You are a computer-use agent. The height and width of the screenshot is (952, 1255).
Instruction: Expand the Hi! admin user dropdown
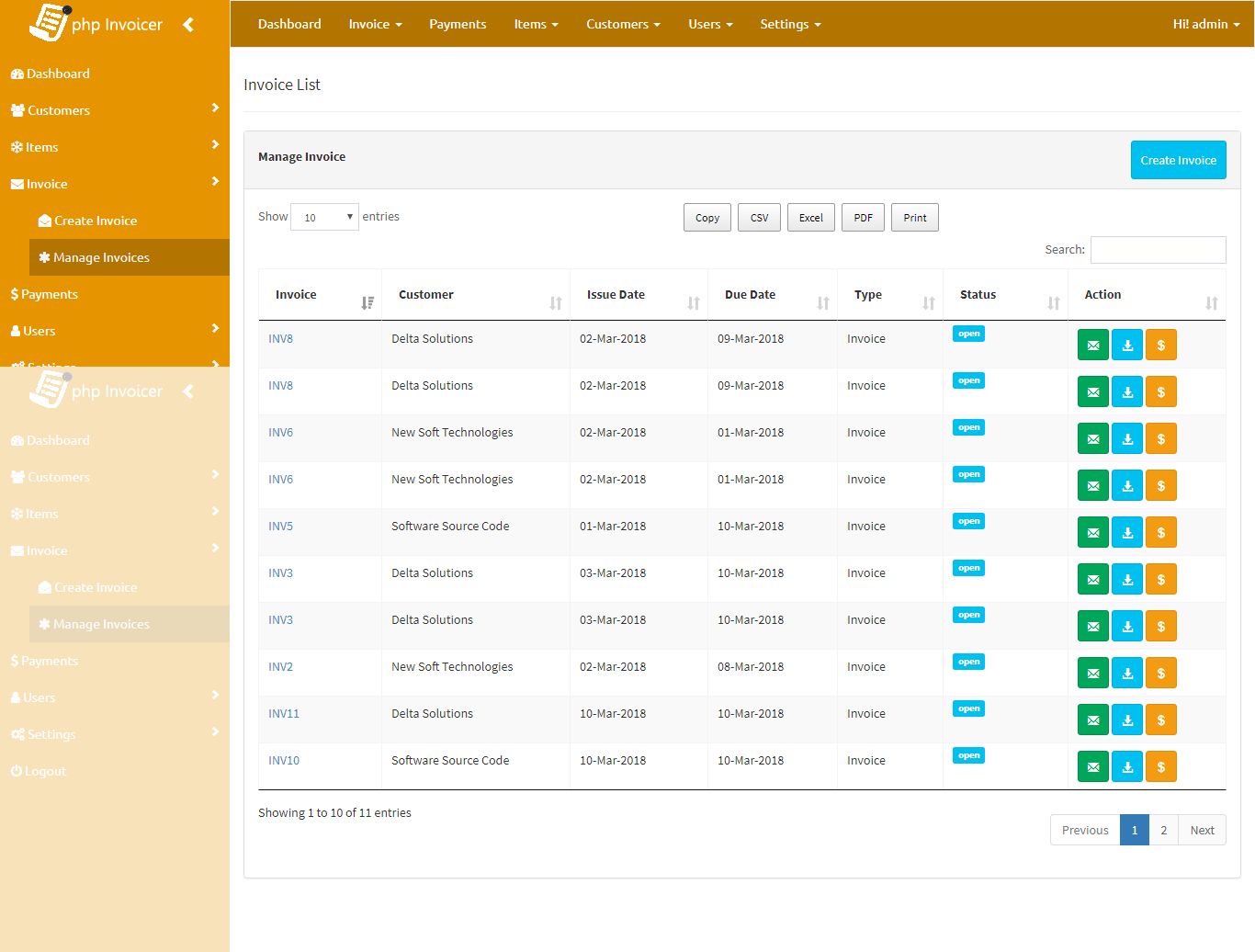click(x=1205, y=24)
